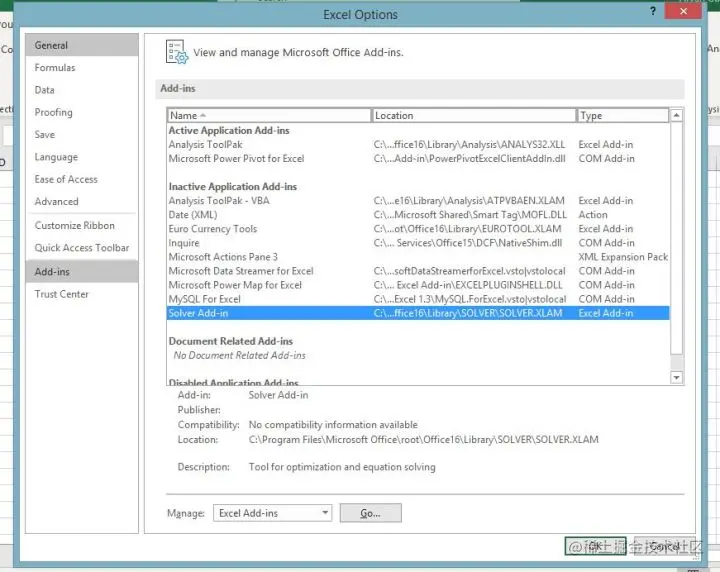Open the General options category
The image size is (720, 572).
82,45
